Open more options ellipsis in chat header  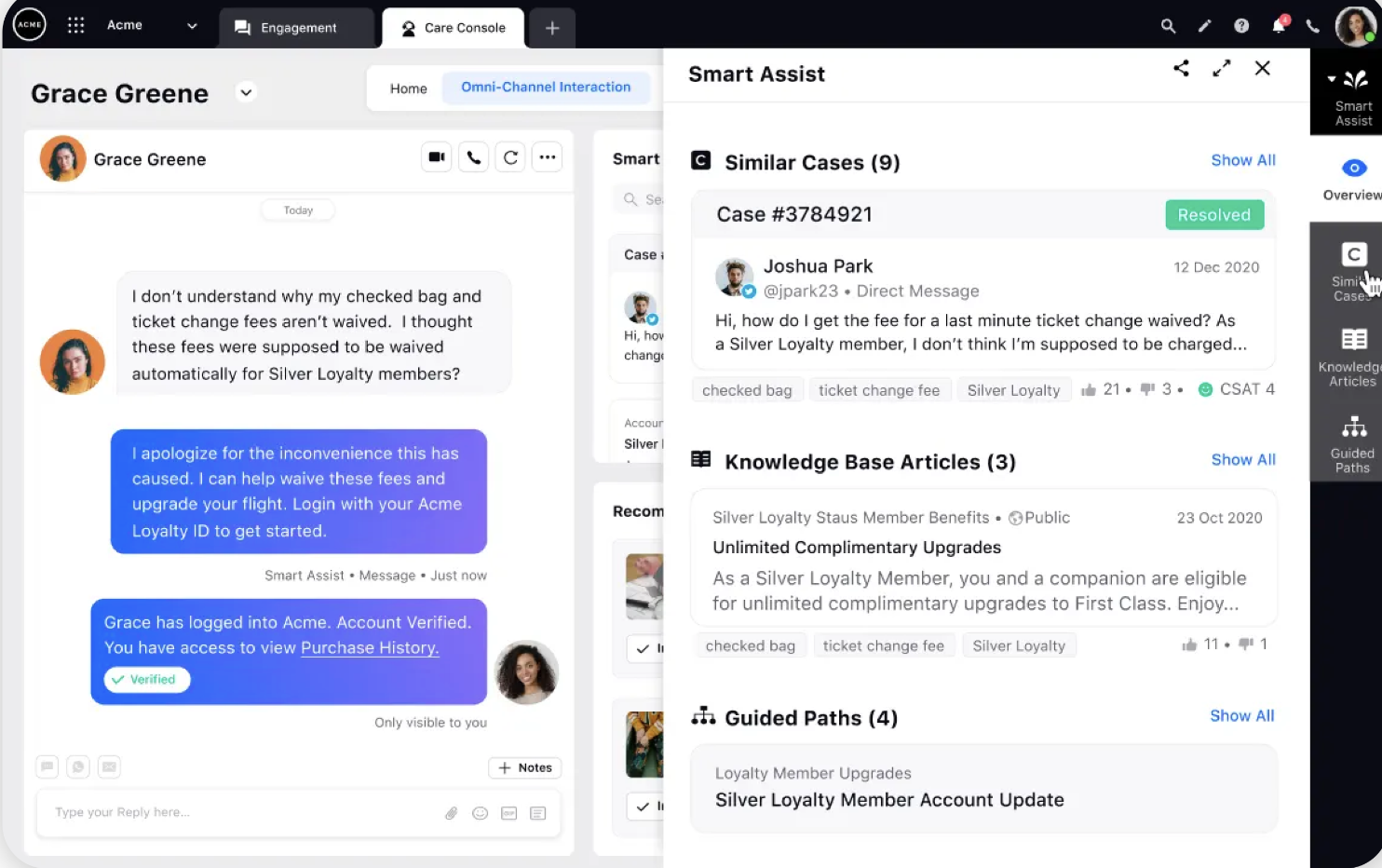(548, 157)
